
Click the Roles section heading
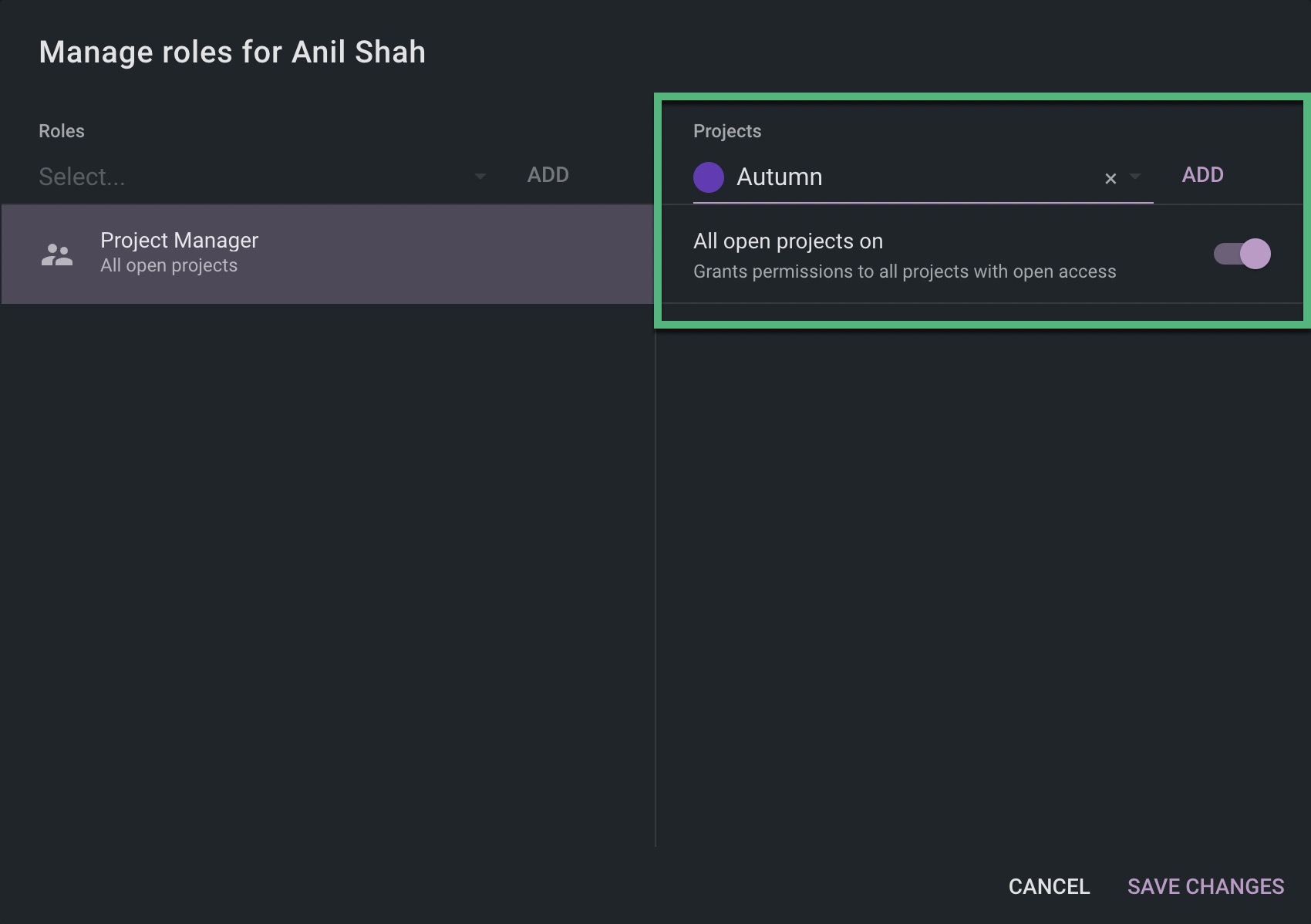click(61, 130)
